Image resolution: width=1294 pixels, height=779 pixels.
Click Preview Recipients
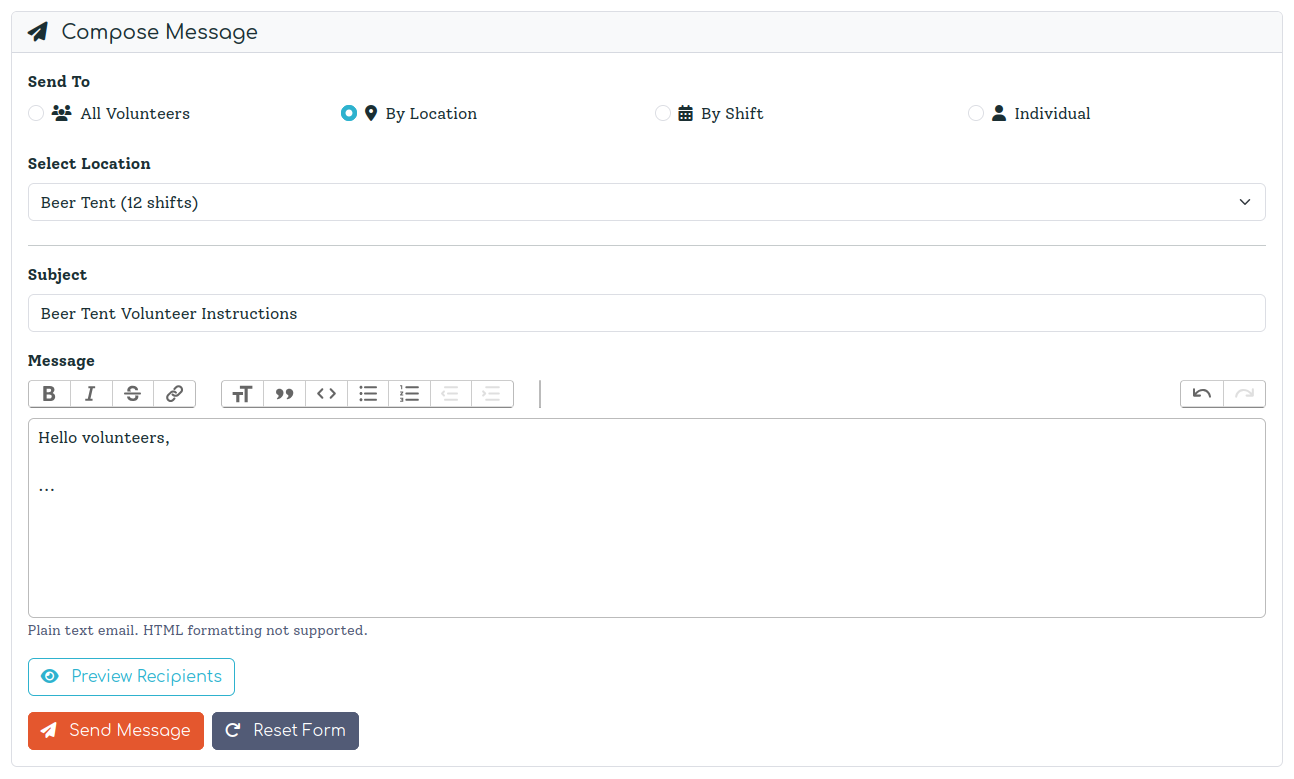131,676
